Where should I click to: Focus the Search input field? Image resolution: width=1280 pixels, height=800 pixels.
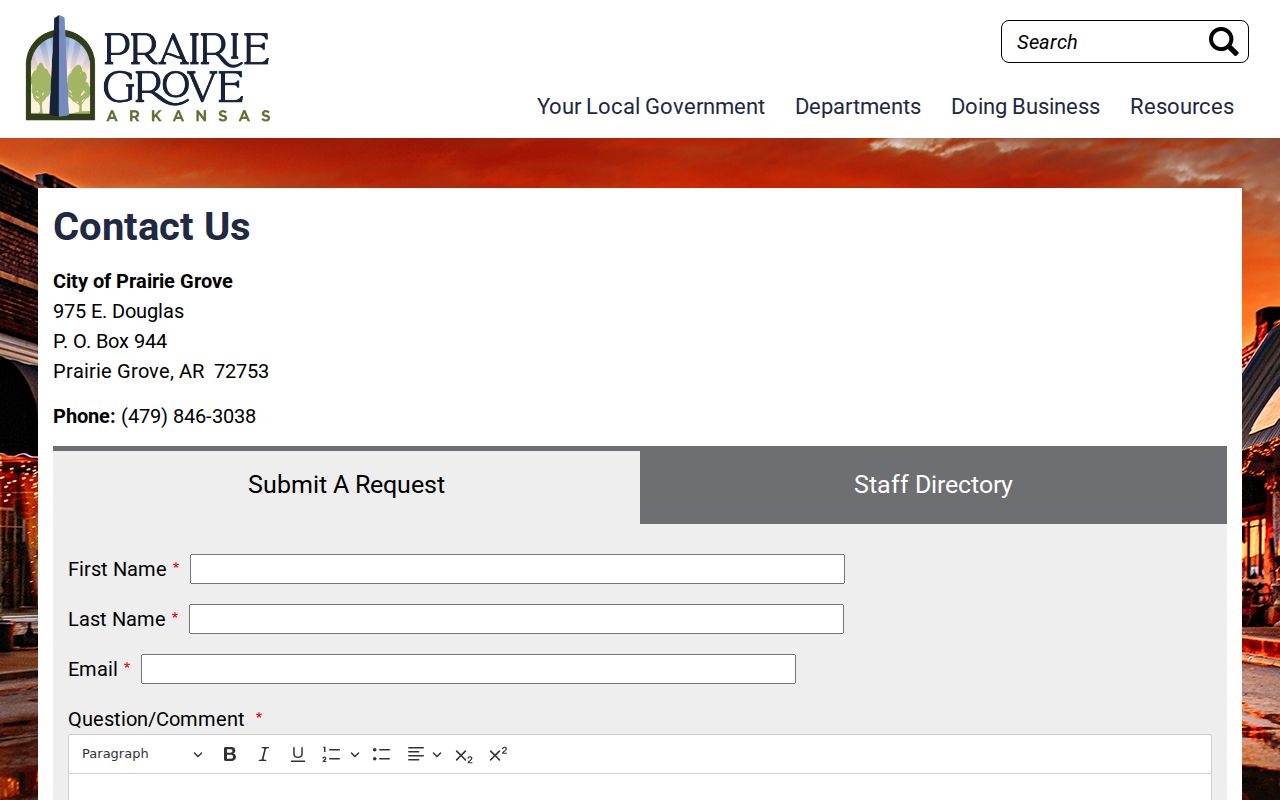pos(1106,42)
